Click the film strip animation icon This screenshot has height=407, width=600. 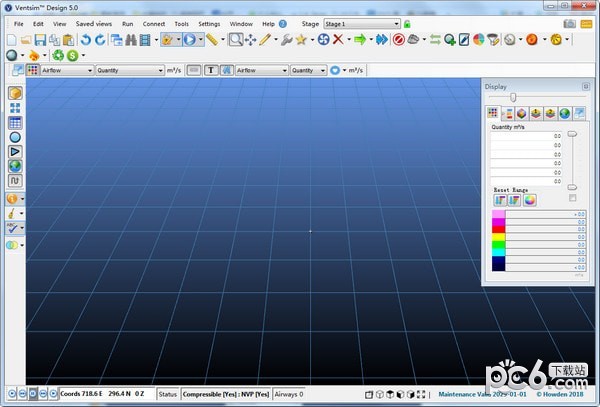[145, 39]
